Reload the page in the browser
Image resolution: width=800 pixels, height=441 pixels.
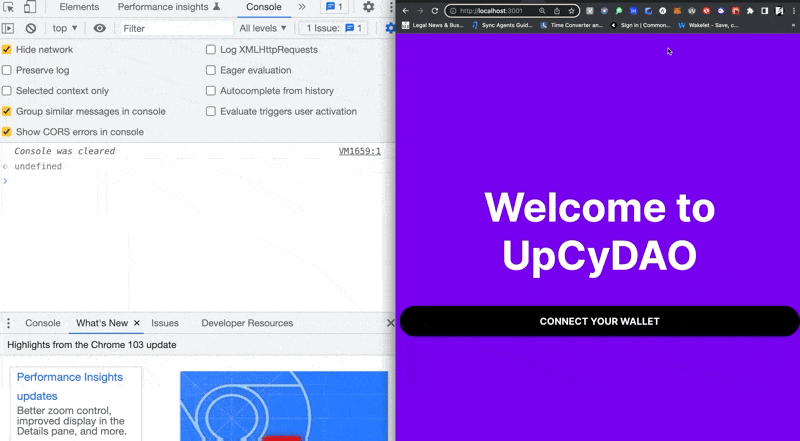[x=435, y=10]
